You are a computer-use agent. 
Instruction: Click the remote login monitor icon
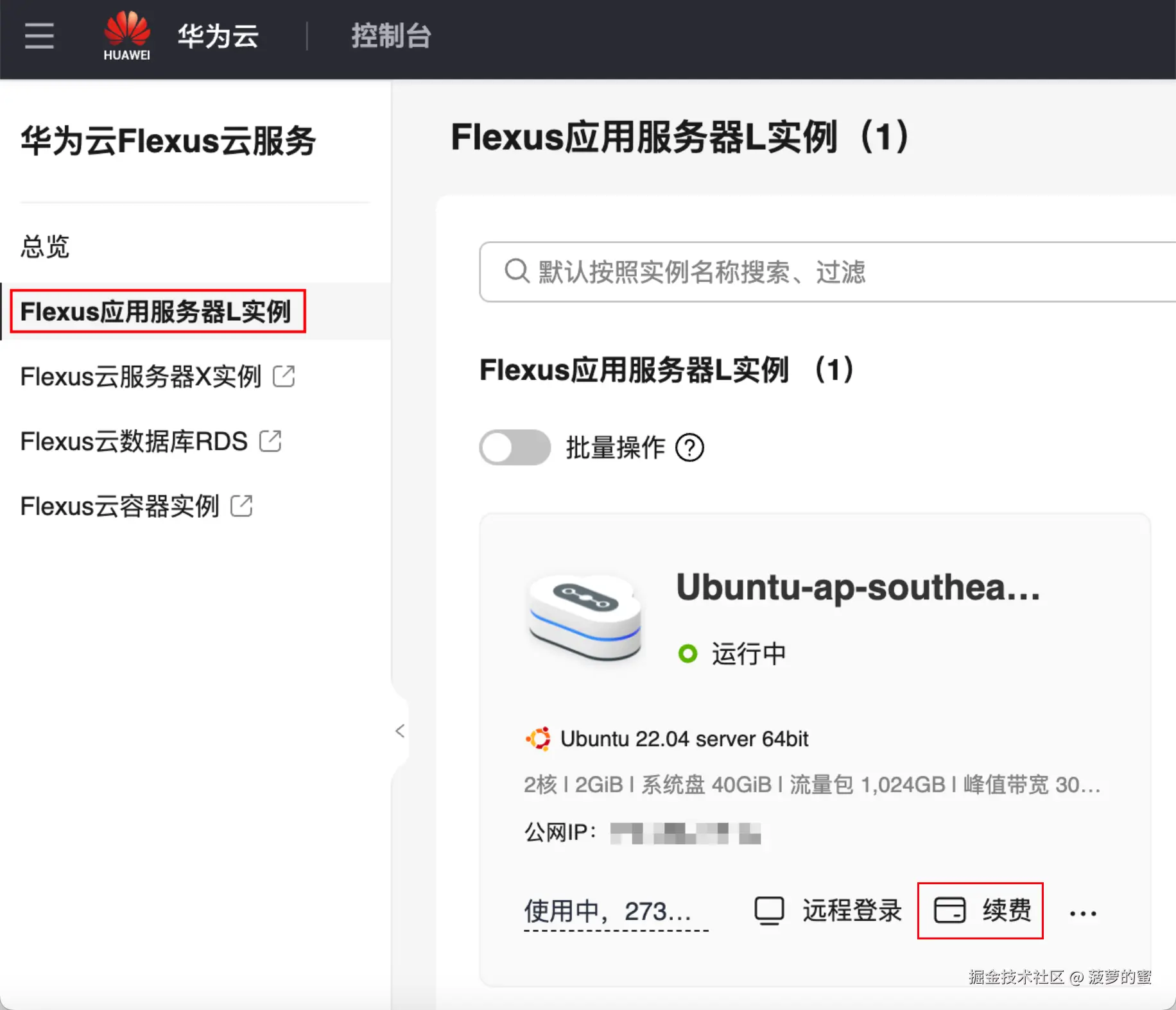pos(769,911)
